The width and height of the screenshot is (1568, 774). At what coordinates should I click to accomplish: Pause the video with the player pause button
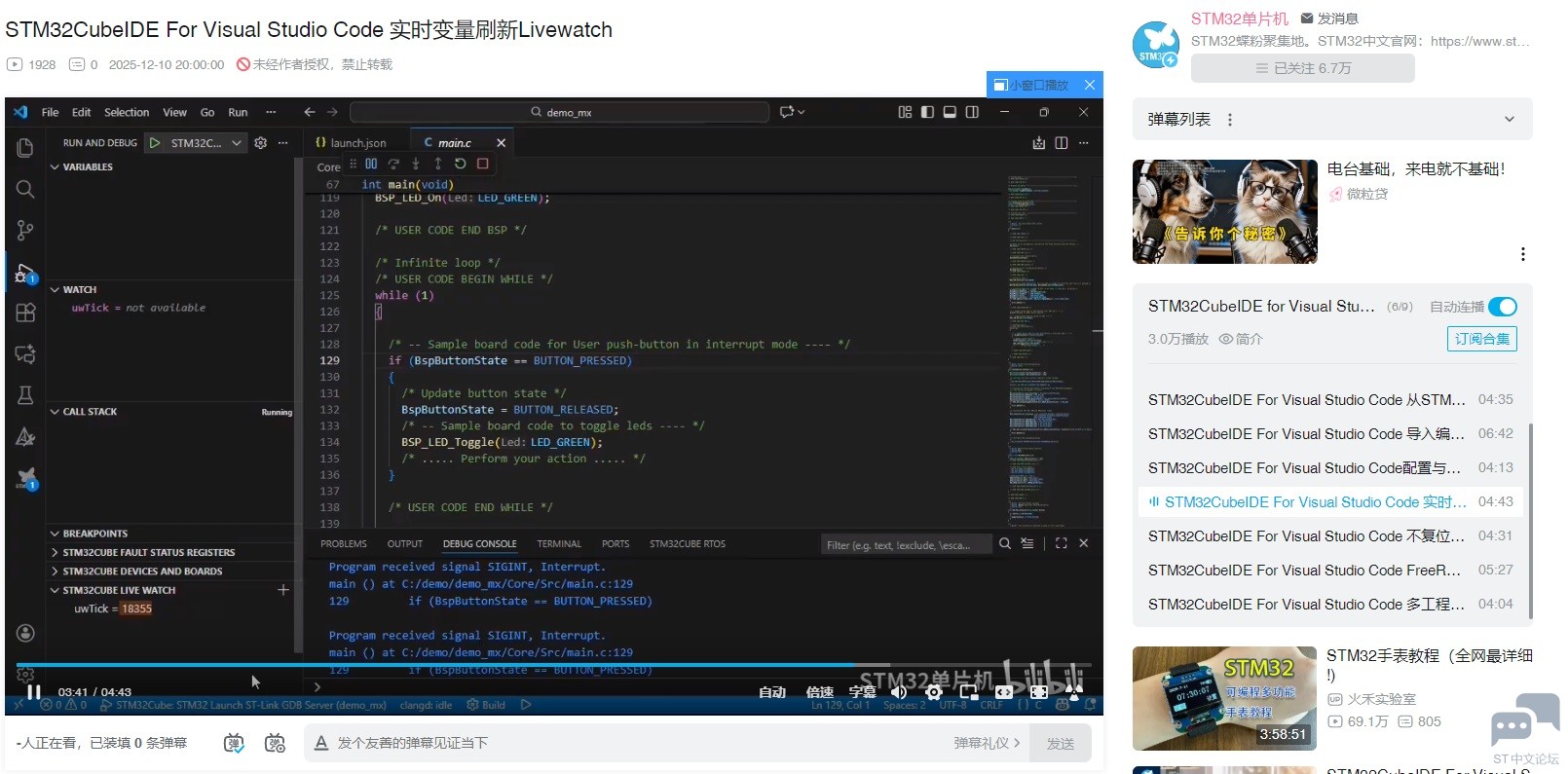pos(34,692)
